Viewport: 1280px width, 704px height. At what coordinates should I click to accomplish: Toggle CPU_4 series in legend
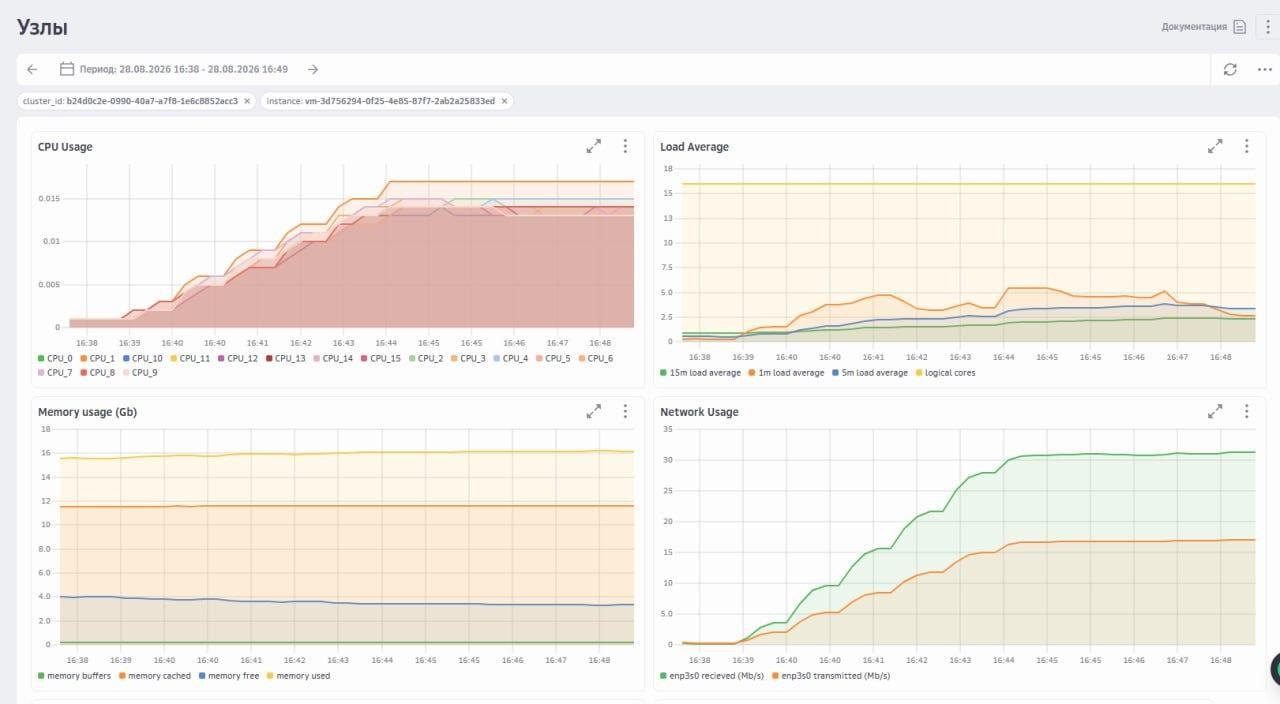coord(511,358)
